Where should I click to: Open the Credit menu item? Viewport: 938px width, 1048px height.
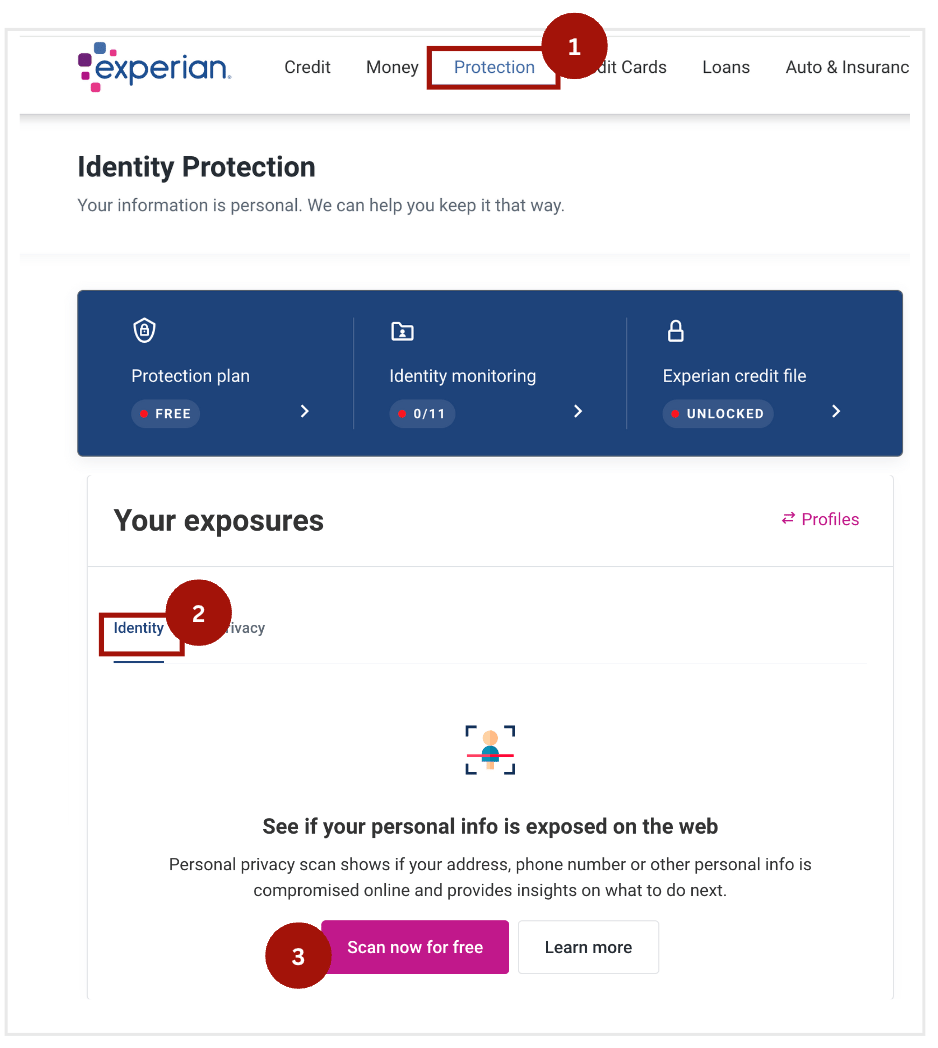coord(307,67)
